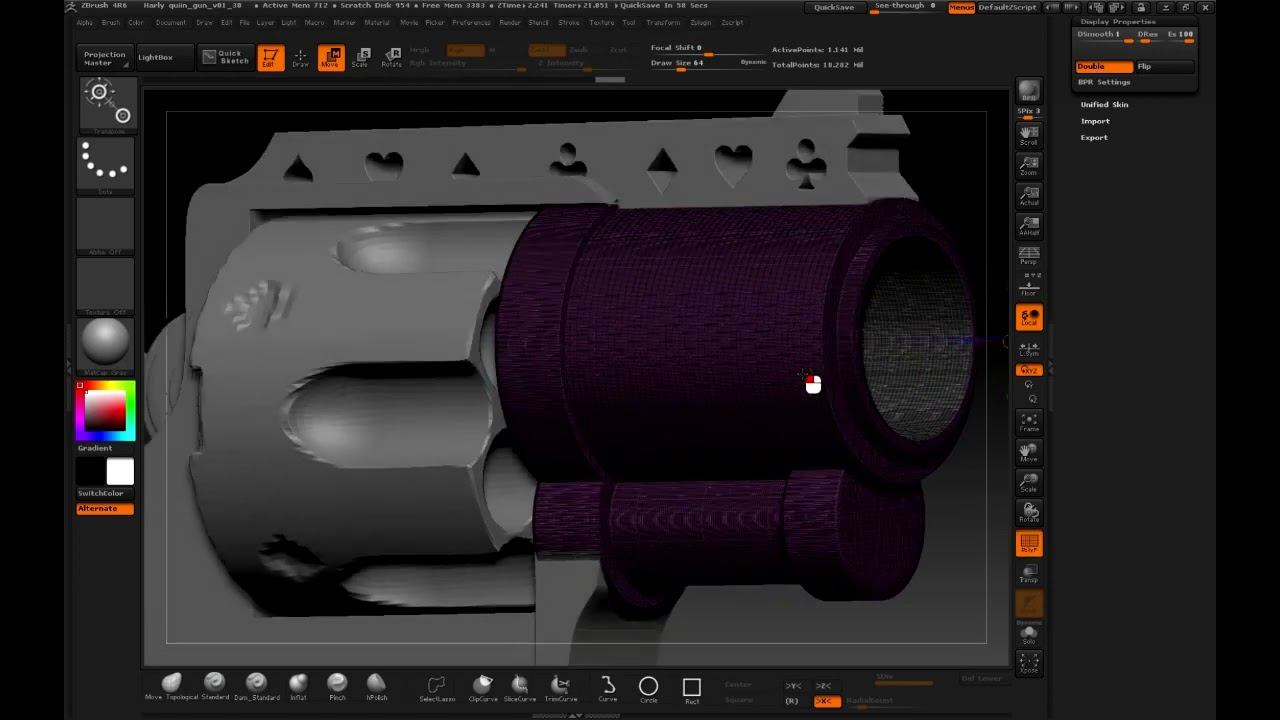The width and height of the screenshot is (1280, 720).
Task: Toggle Double sided display
Action: tap(1104, 66)
